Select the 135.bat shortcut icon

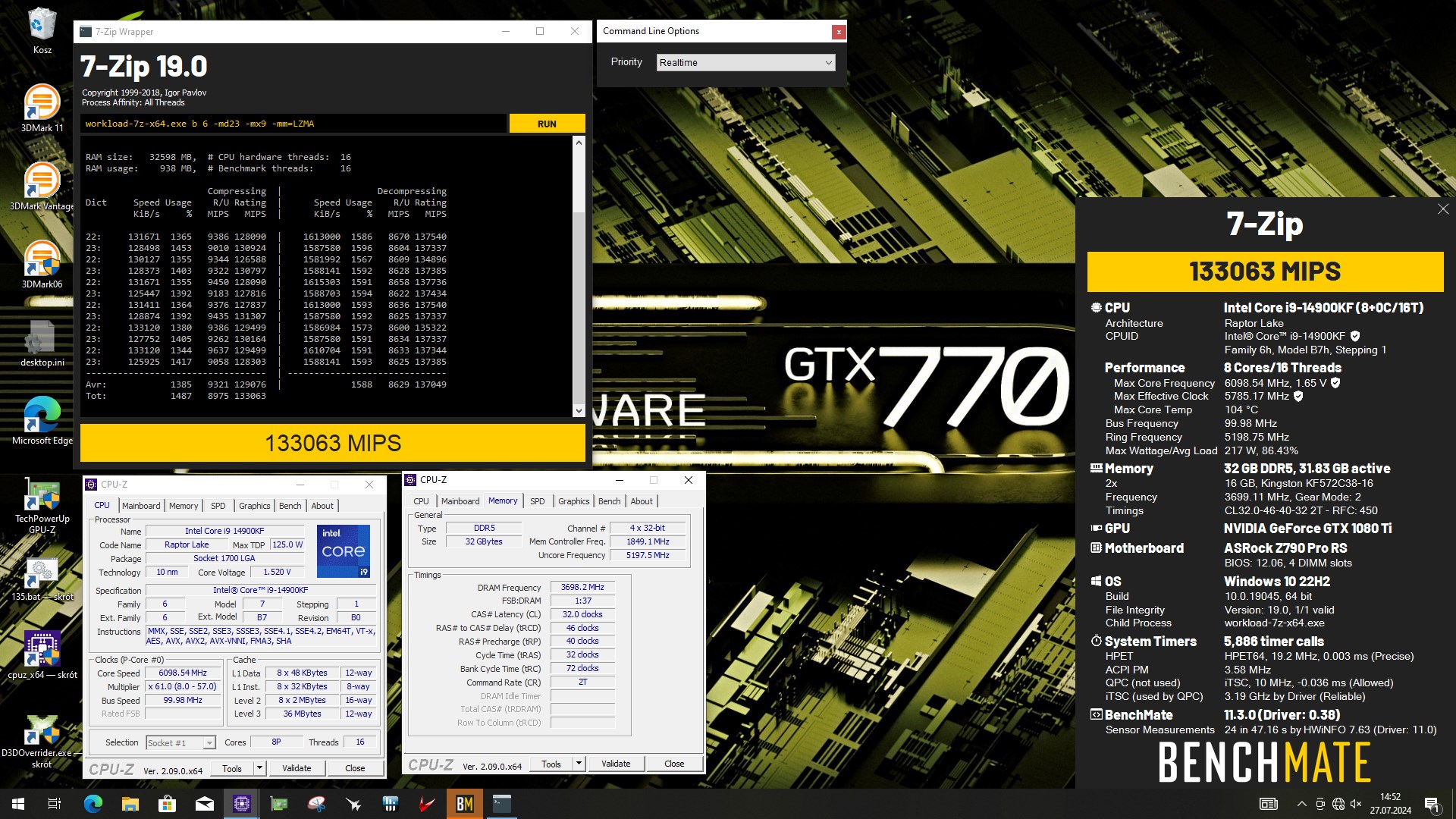tap(42, 580)
